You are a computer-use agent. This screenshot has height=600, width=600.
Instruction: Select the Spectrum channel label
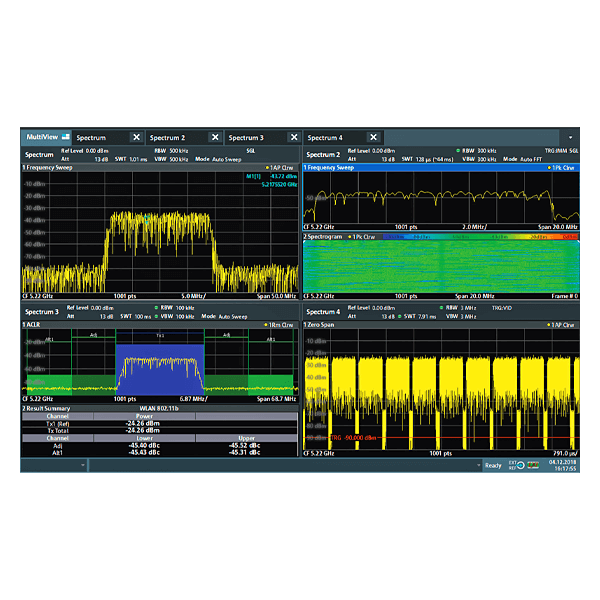click(39, 155)
